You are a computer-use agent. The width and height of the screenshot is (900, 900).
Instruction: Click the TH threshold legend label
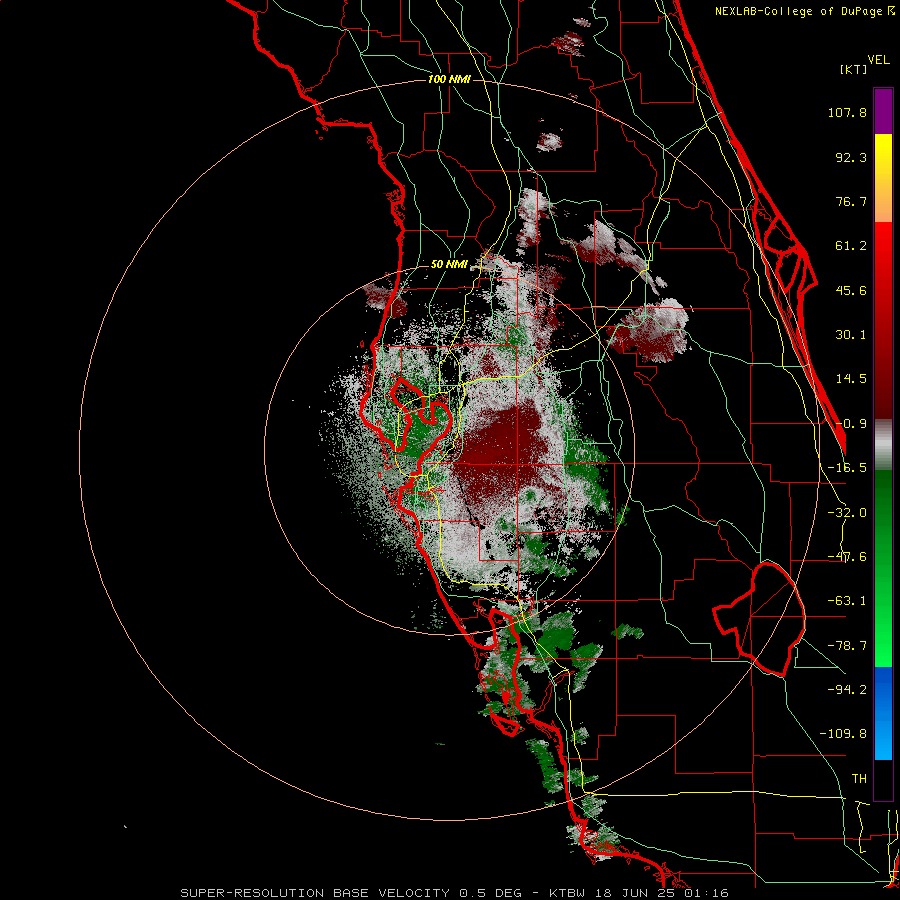click(859, 779)
